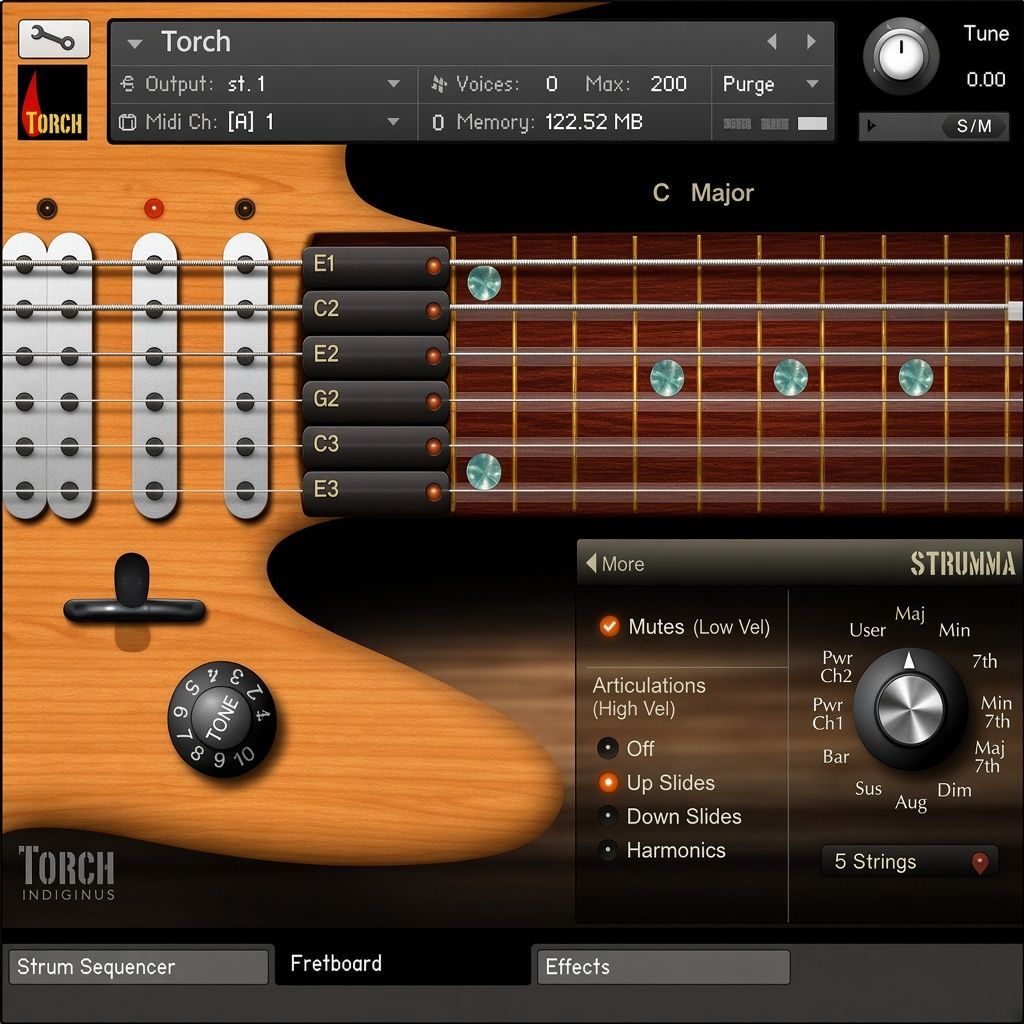1024x1024 pixels.
Task: Set chord knob to Pwr Ch2
Action: click(837, 667)
